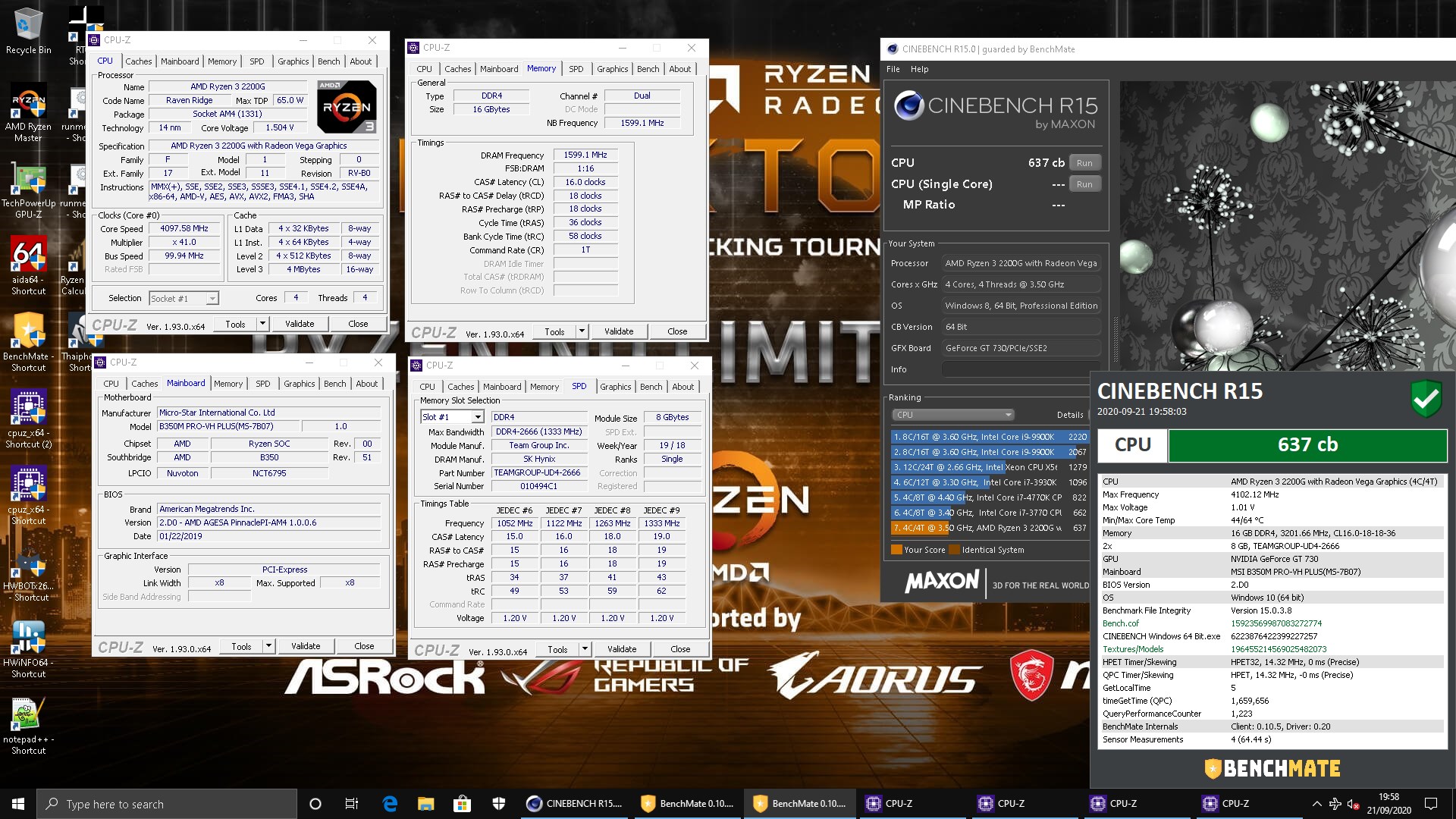Select About tab in SPD window
Image resolution: width=1456 pixels, height=819 pixels.
(x=682, y=387)
